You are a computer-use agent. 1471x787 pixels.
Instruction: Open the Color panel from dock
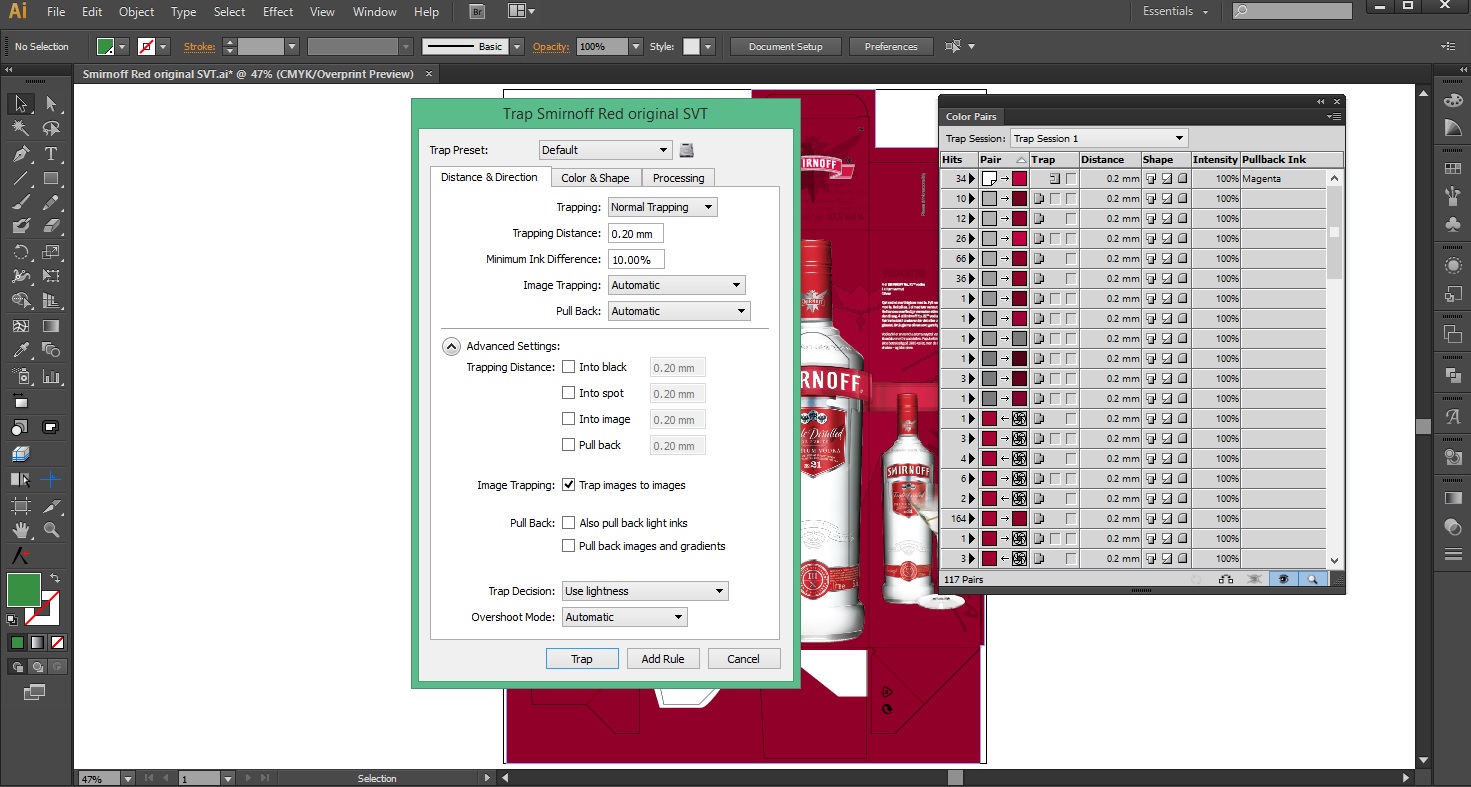(x=1453, y=101)
